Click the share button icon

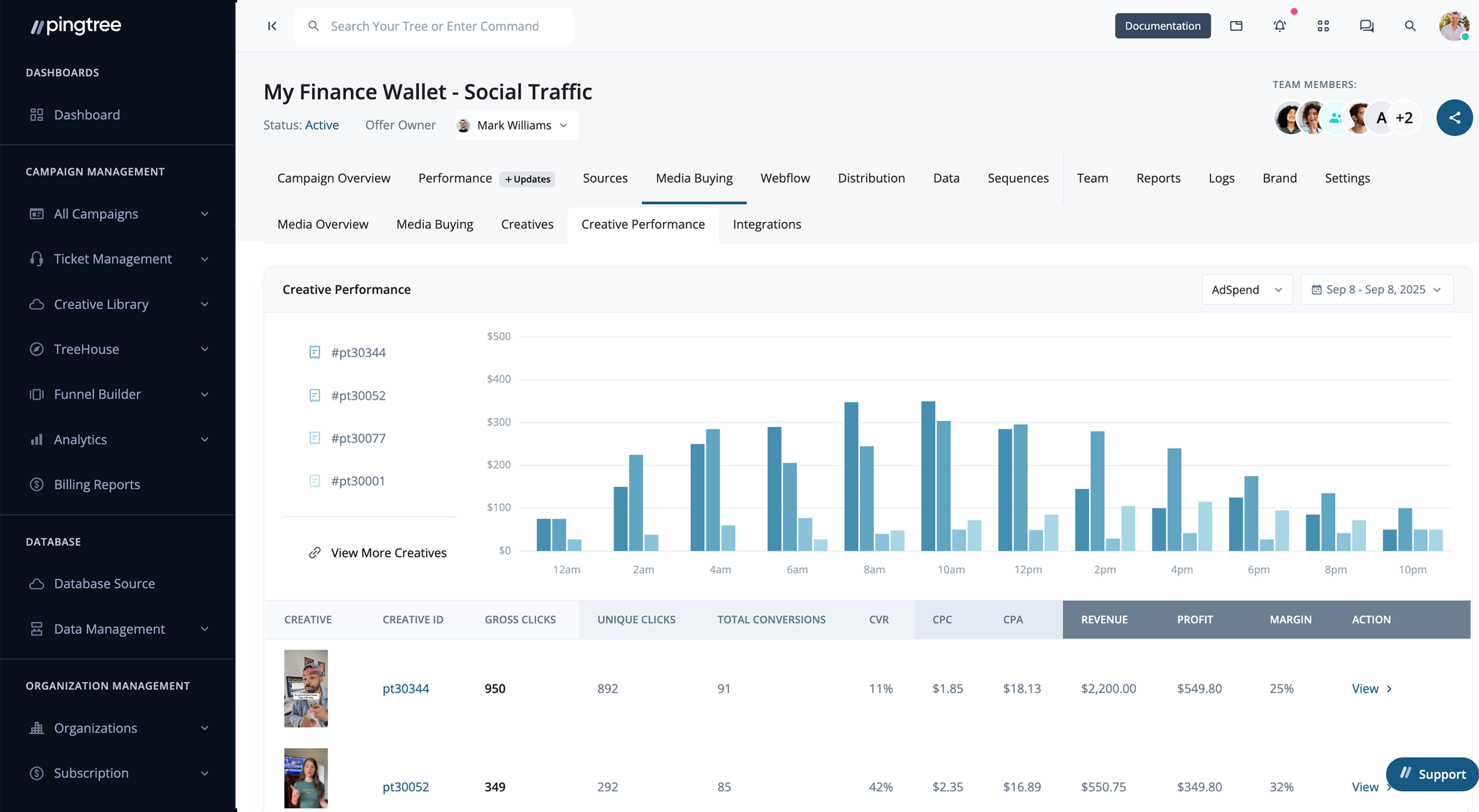coord(1454,118)
